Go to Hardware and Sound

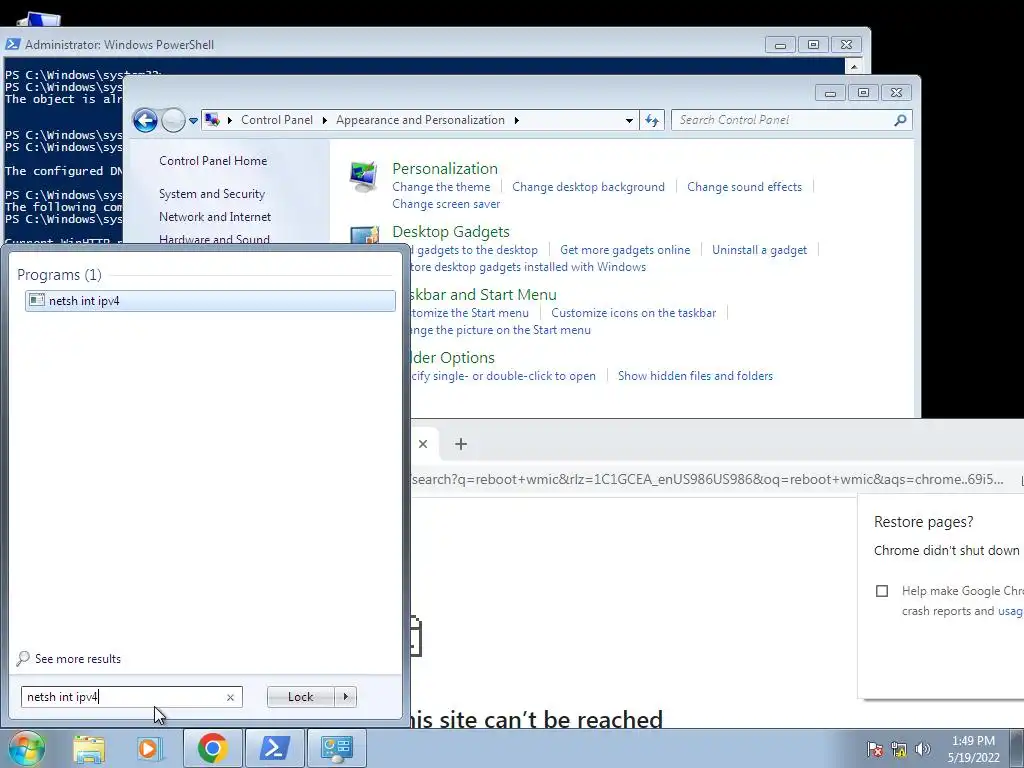point(214,240)
